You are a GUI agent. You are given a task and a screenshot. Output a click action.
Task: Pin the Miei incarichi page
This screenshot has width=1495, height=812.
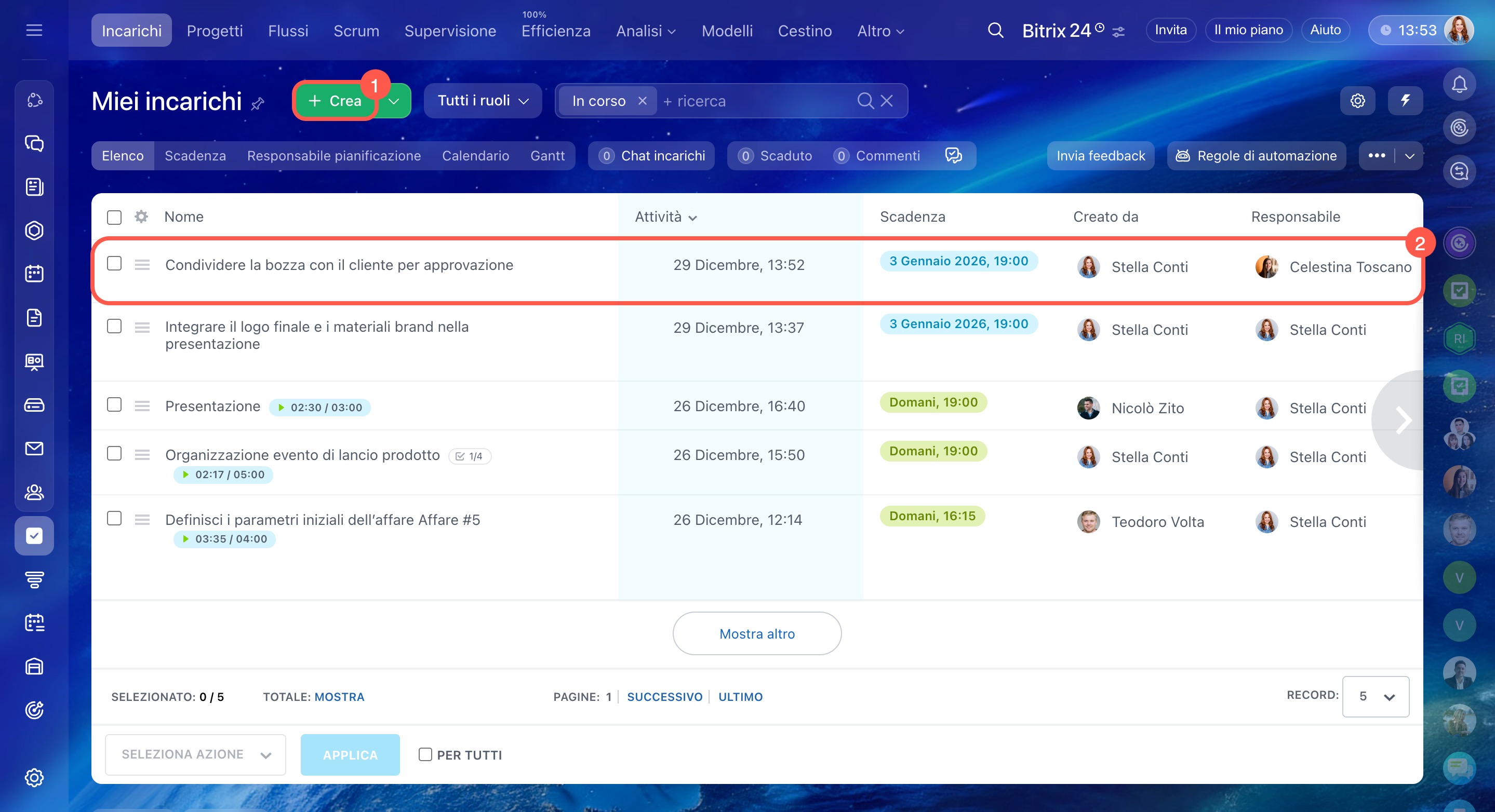tap(258, 104)
